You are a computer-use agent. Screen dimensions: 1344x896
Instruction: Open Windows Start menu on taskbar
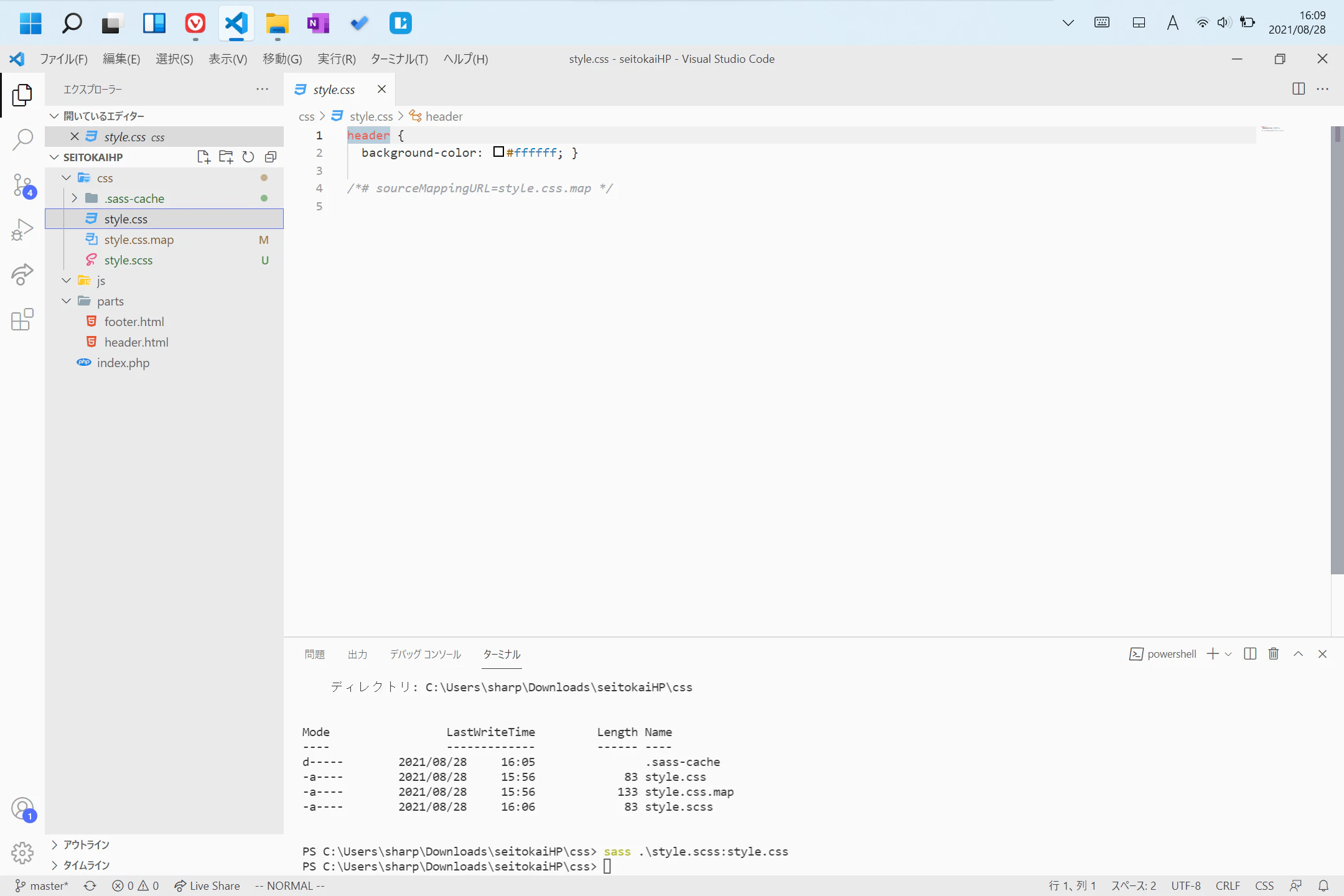pos(30,23)
